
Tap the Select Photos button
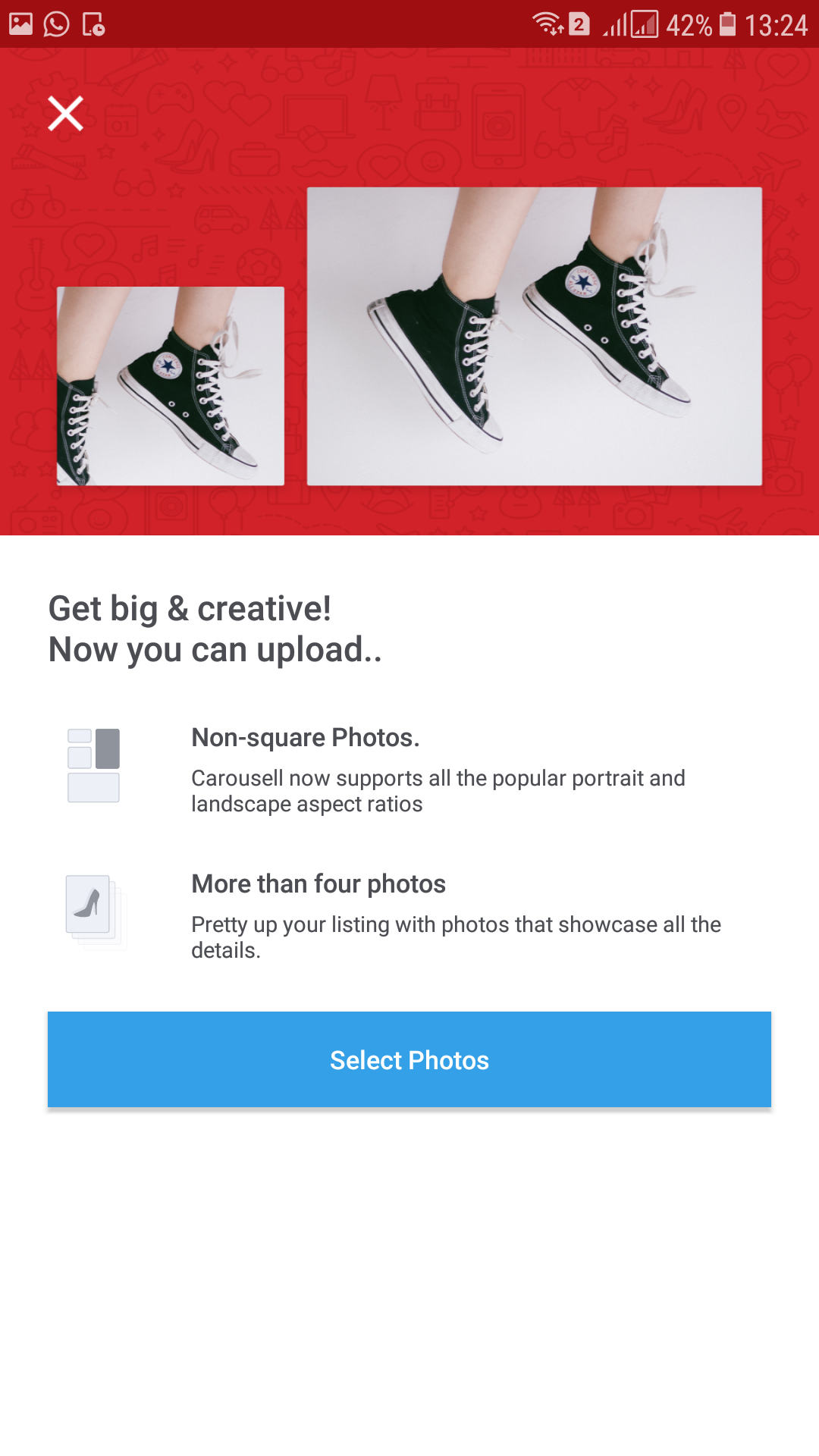[409, 1059]
